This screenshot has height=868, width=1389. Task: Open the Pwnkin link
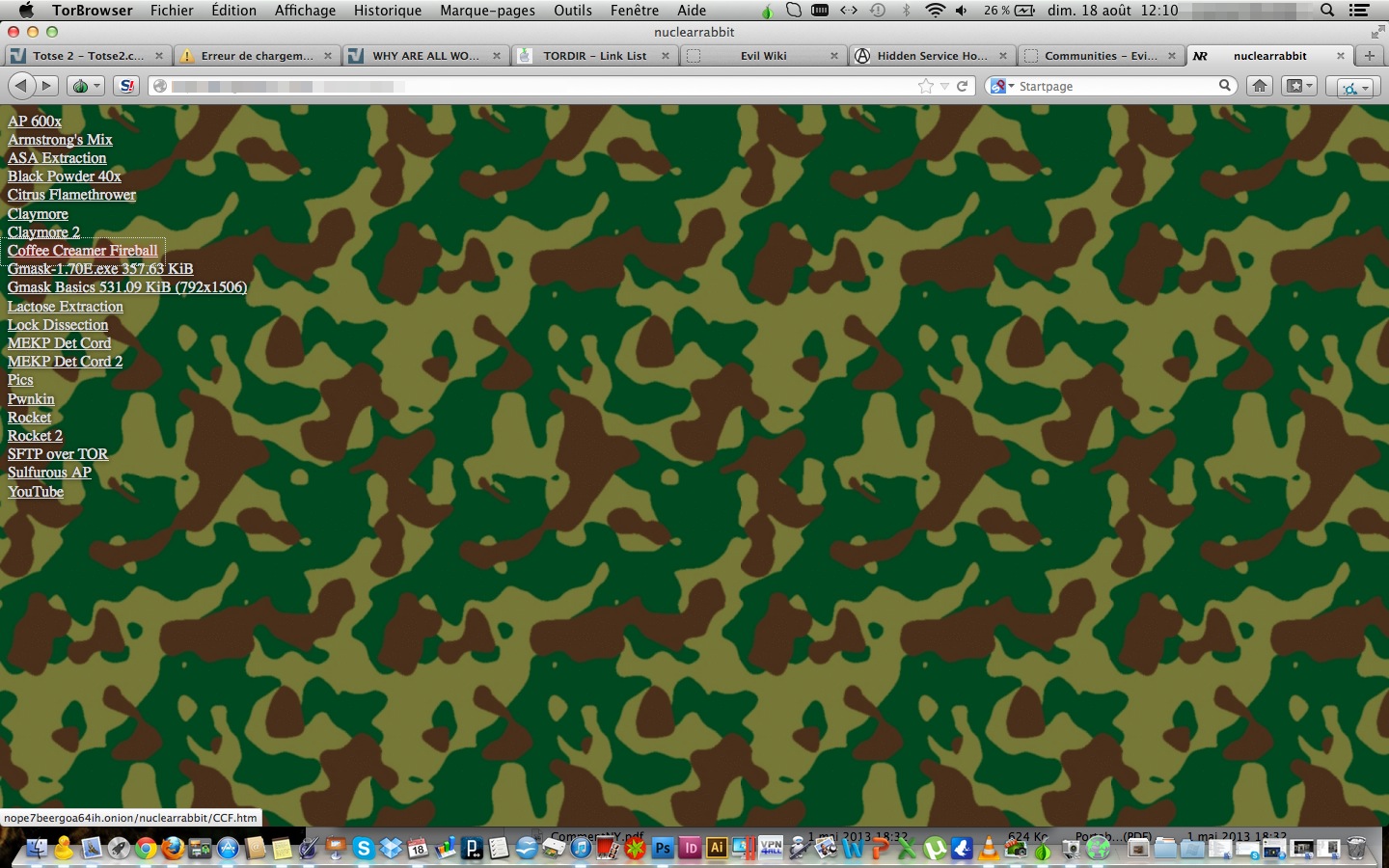[x=31, y=398]
